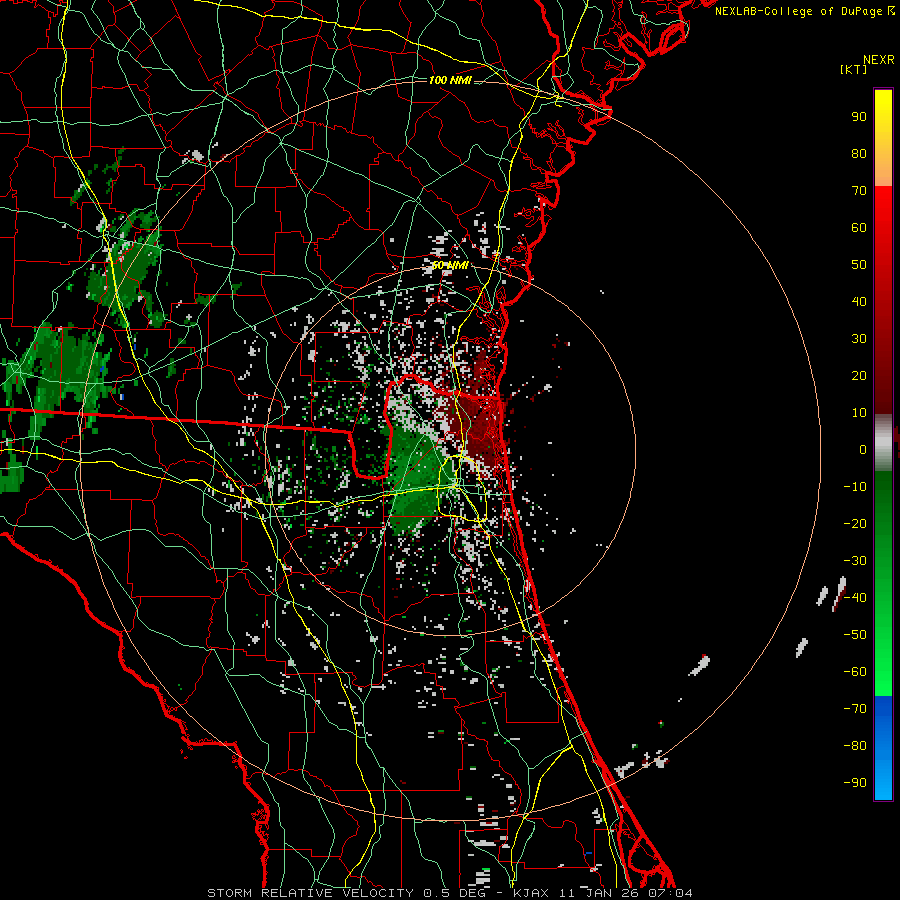The width and height of the screenshot is (900, 900).
Task: Click the blue bottom segment of color bar
Action: 883,748
